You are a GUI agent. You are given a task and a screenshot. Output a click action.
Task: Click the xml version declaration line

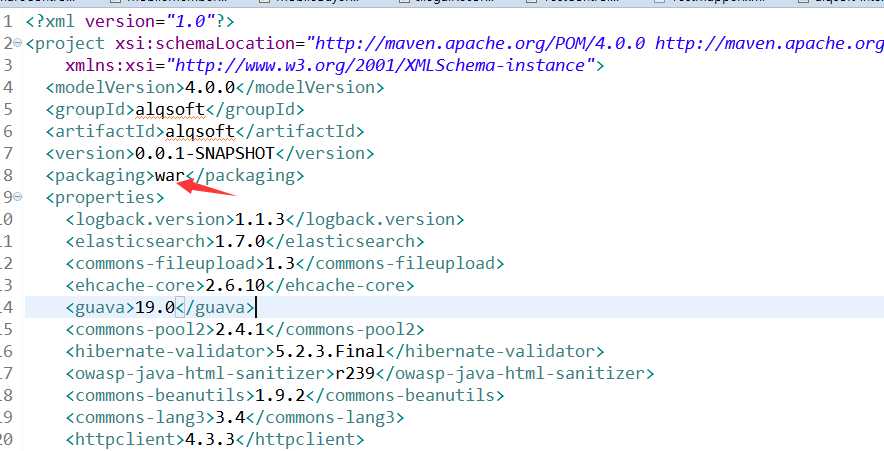tap(130, 21)
